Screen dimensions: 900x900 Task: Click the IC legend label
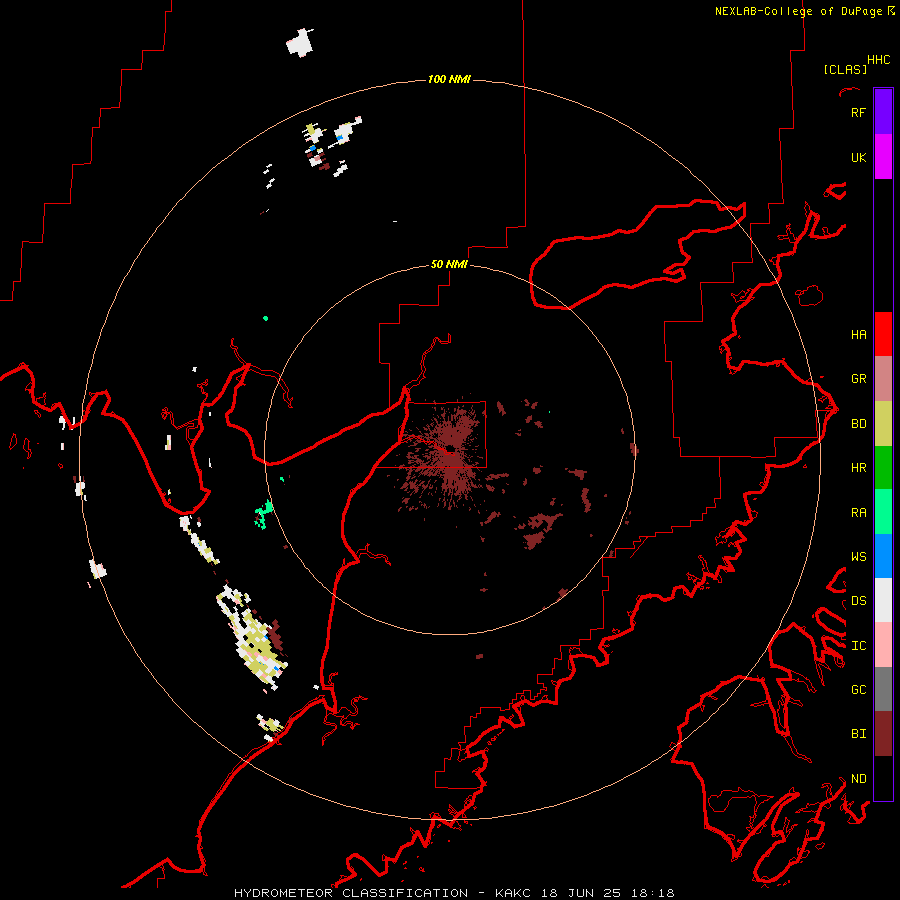pyautogui.click(x=858, y=646)
